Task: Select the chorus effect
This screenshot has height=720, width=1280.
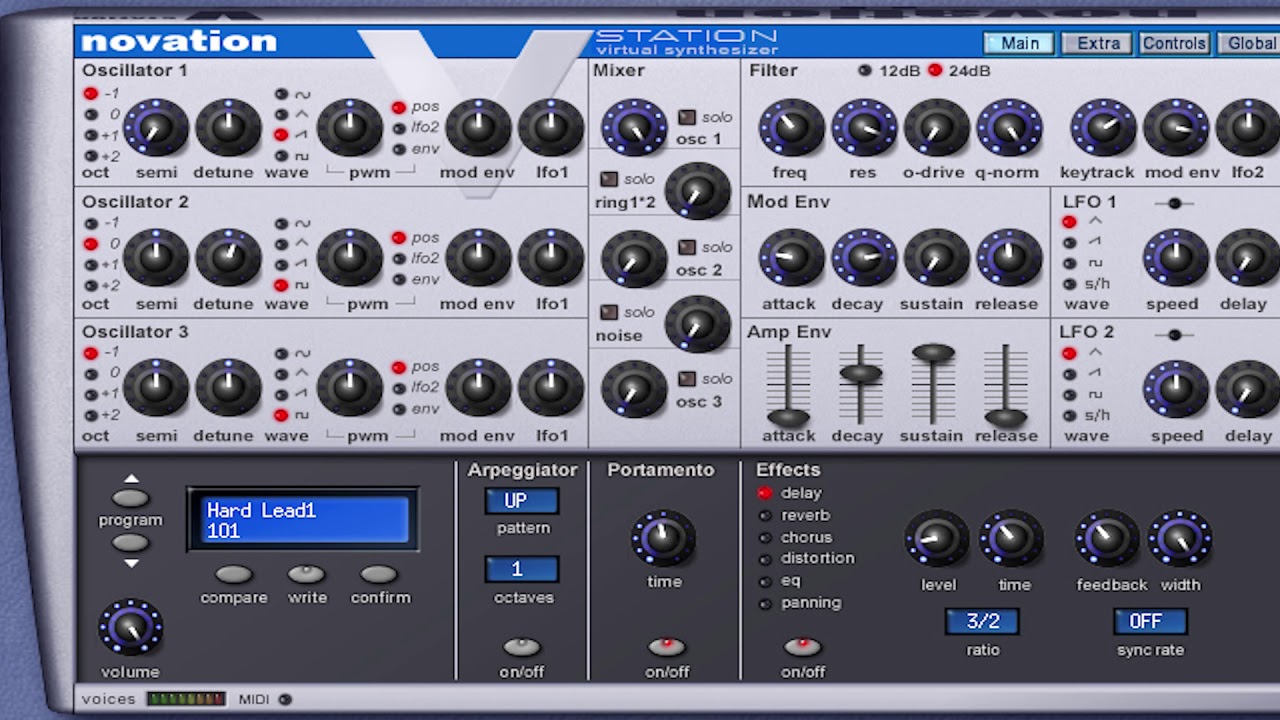Action: [x=765, y=538]
